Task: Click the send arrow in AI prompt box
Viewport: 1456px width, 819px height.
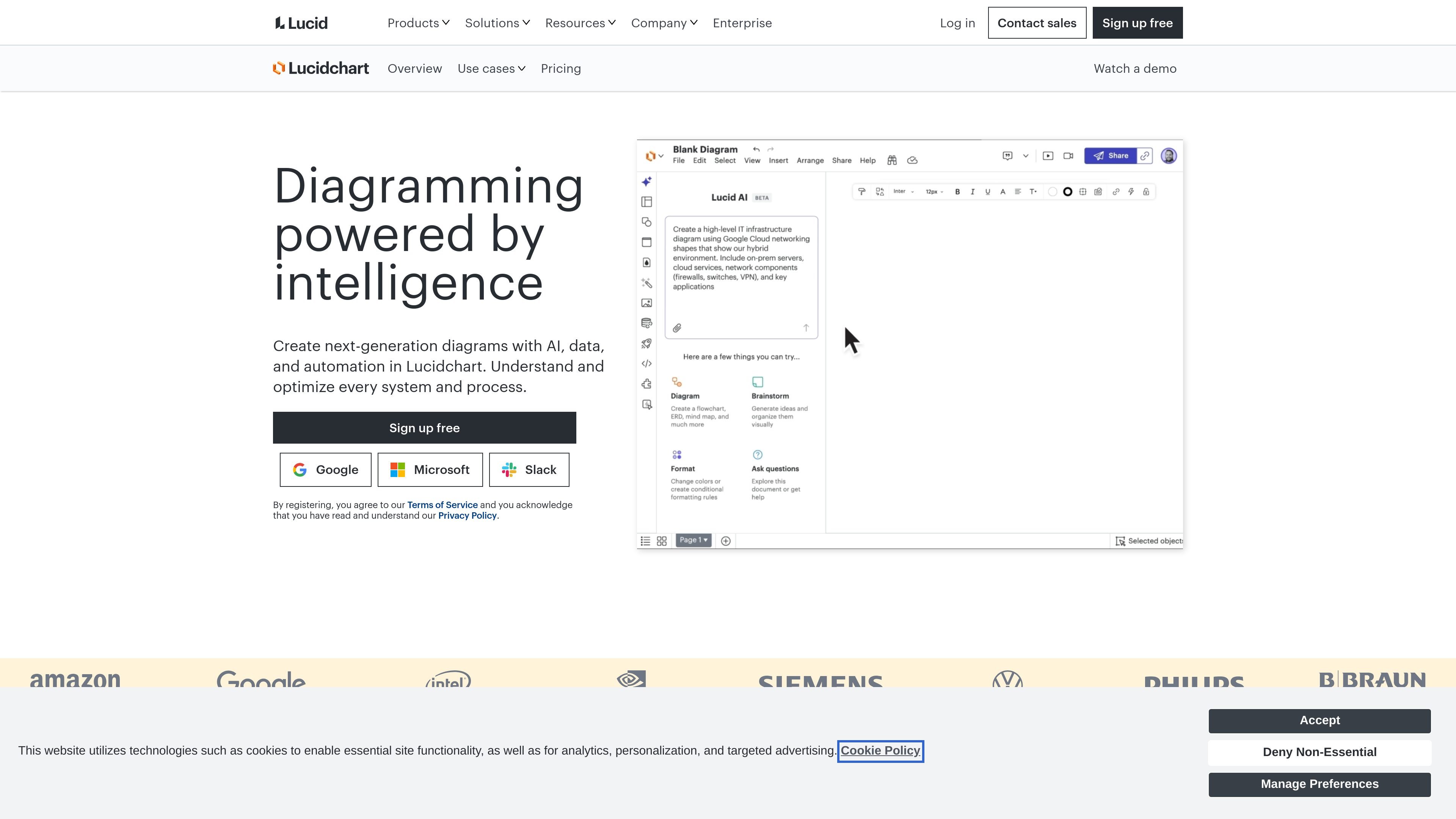Action: [806, 328]
